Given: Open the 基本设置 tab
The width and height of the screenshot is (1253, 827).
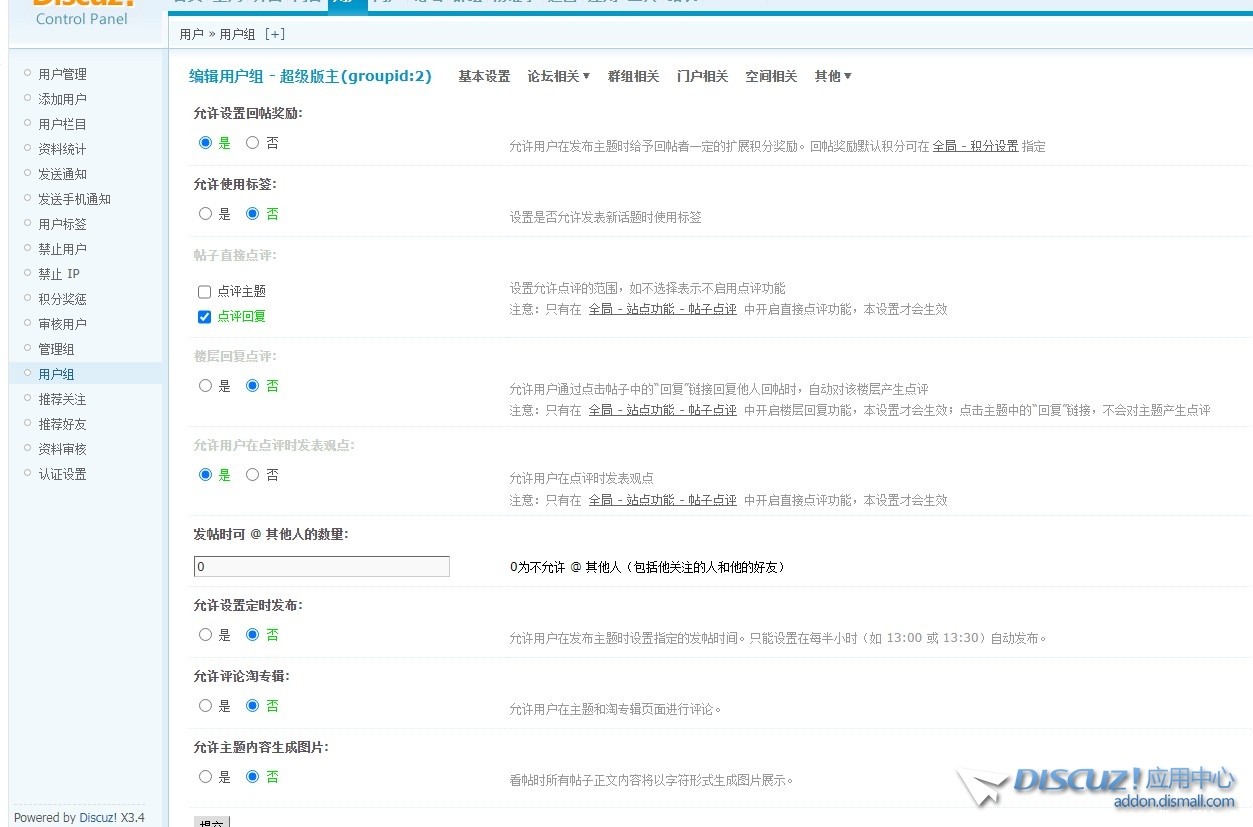Looking at the screenshot, I should [484, 77].
